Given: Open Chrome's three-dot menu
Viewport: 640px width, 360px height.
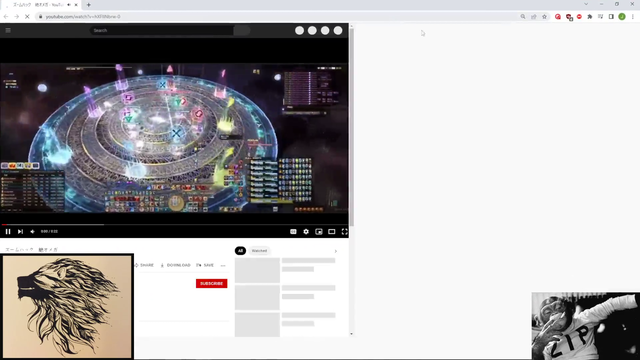Looking at the screenshot, I should 633,17.
